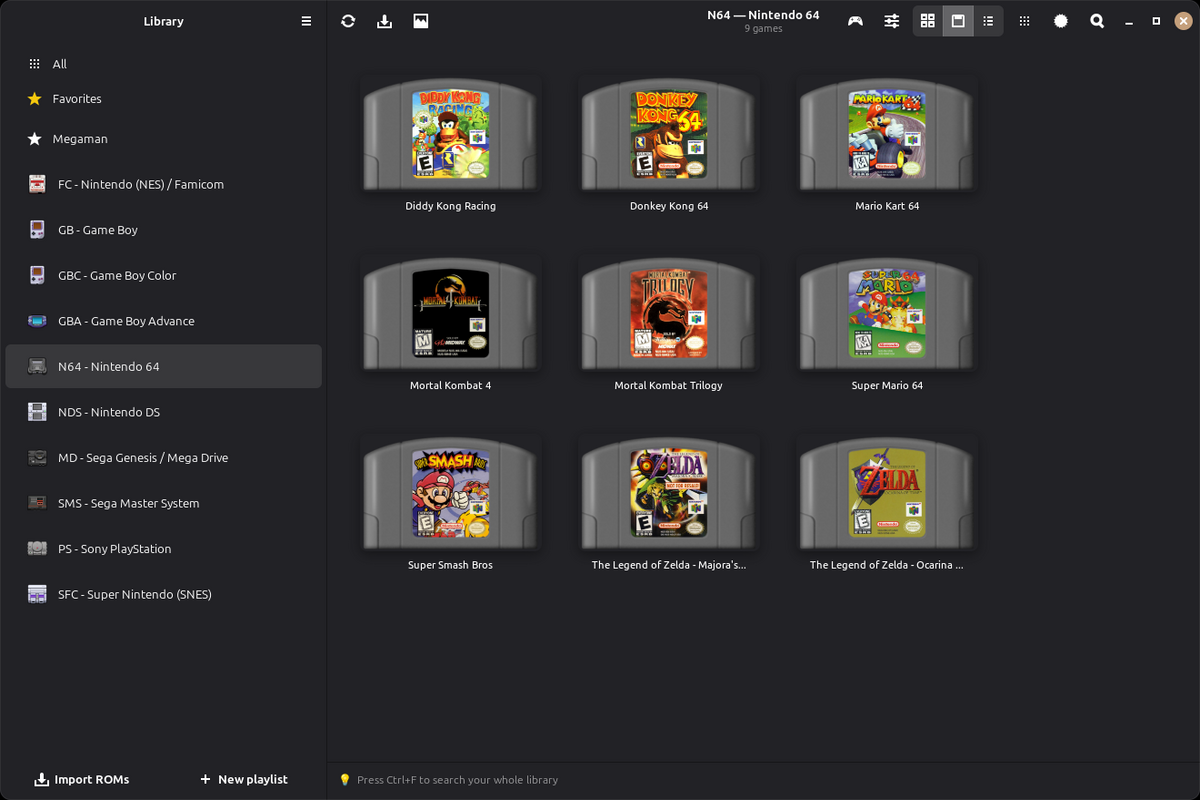This screenshot has height=800, width=1200.
Task: Select GBA - Game Boy Advance platform
Action: (164, 321)
